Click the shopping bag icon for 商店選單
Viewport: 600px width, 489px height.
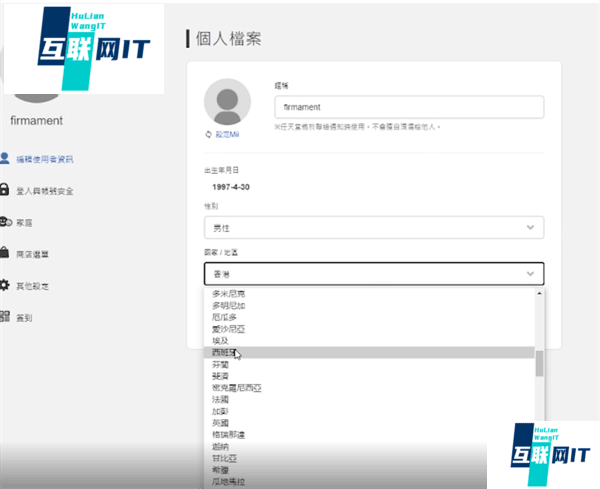(5, 254)
